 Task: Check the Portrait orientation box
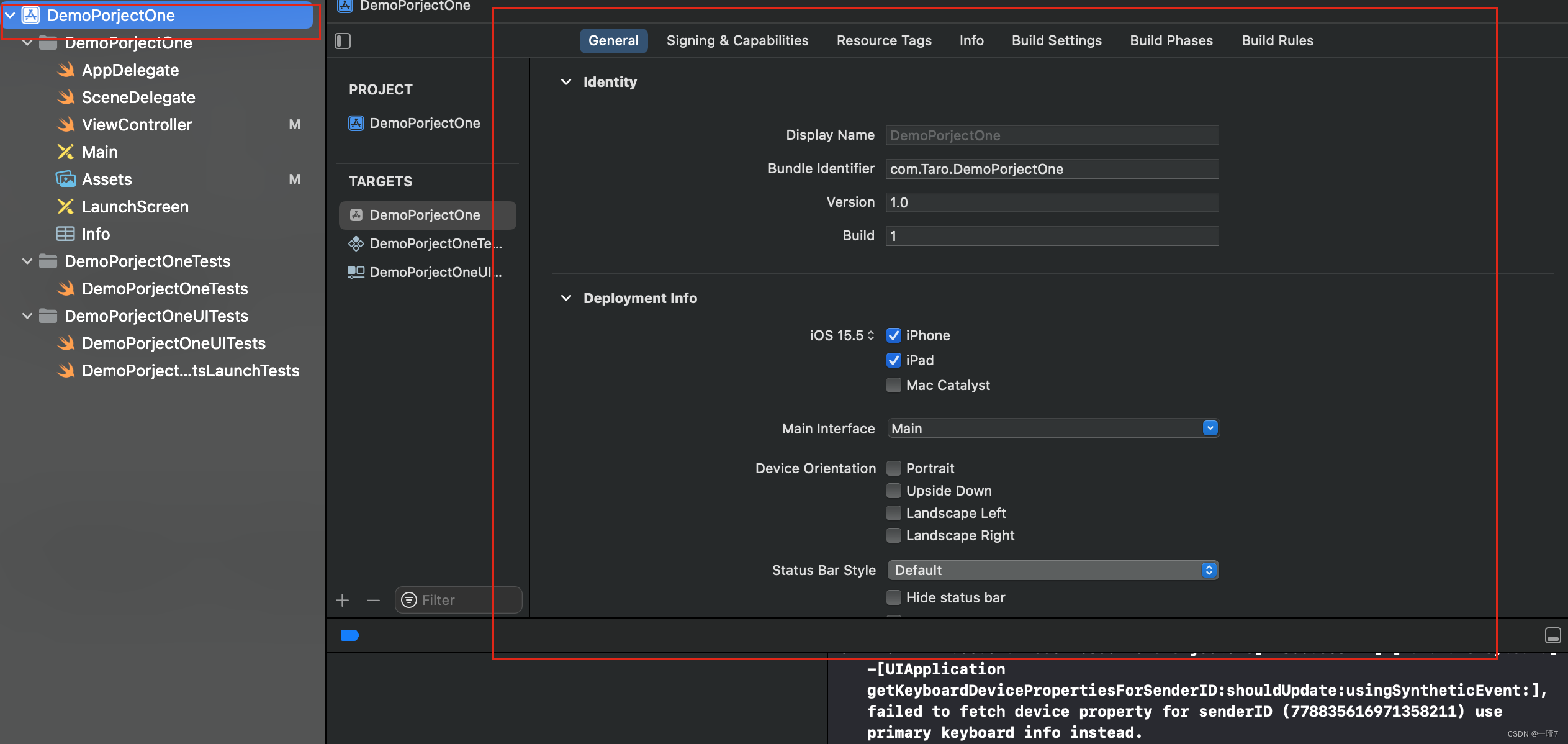coord(893,468)
